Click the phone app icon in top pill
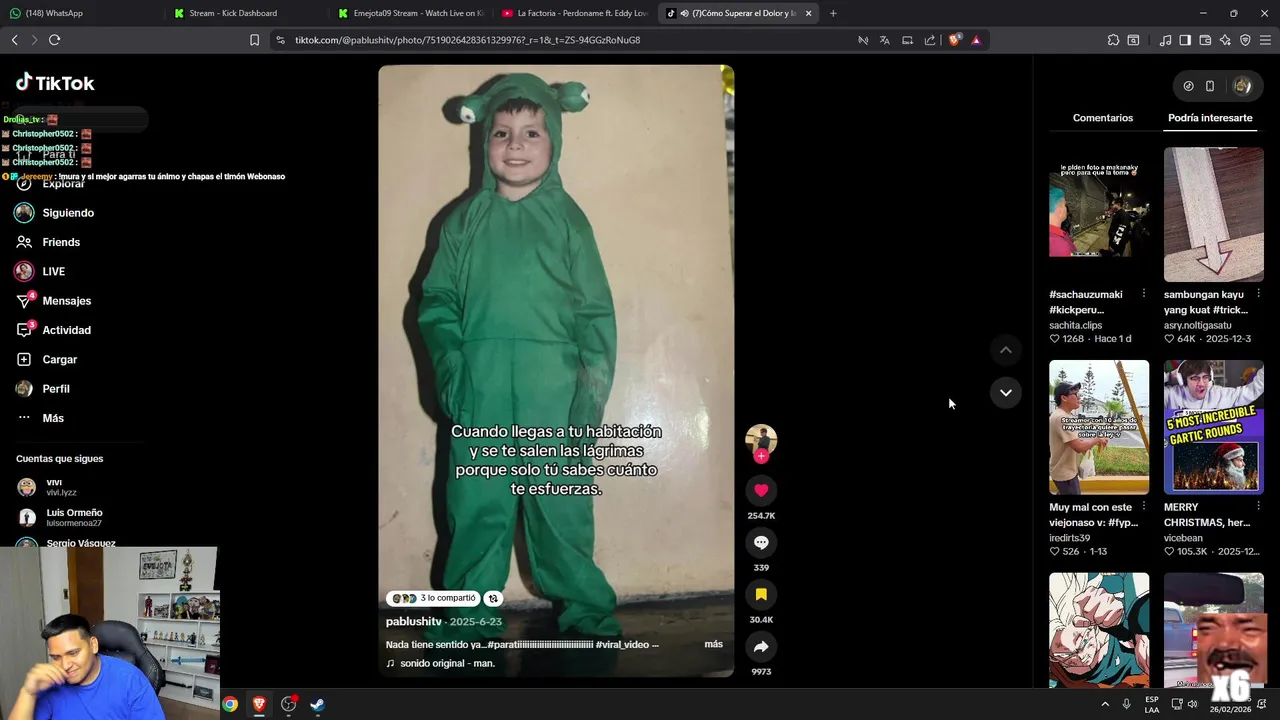The width and height of the screenshot is (1280, 720). (1209, 86)
